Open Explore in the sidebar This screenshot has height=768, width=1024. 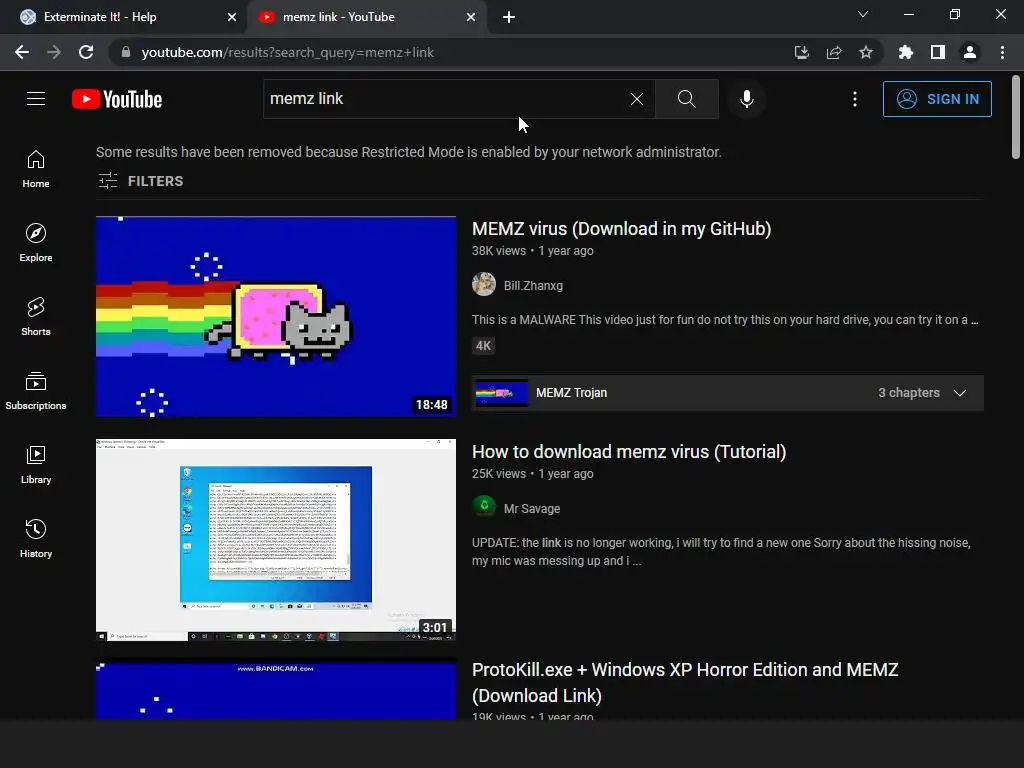[x=36, y=243]
